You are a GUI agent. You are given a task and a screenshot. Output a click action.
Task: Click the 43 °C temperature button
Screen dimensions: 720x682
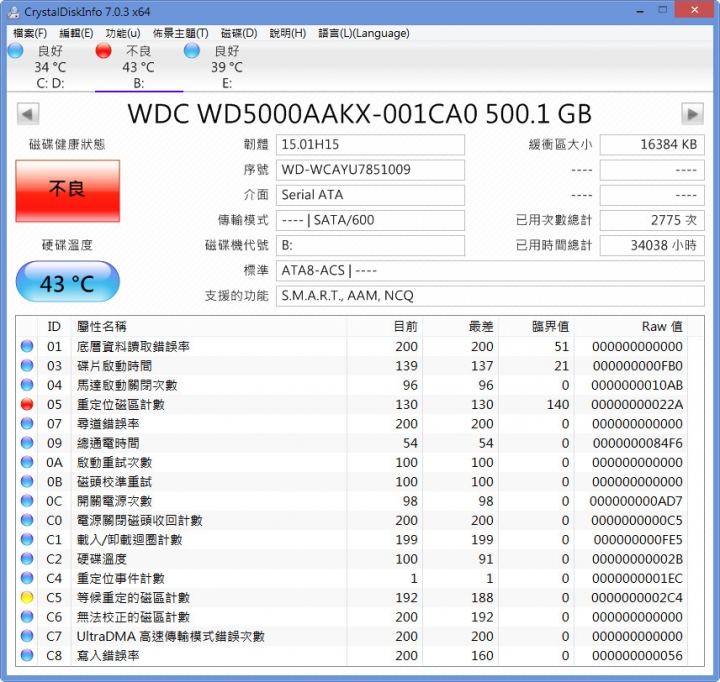68,282
